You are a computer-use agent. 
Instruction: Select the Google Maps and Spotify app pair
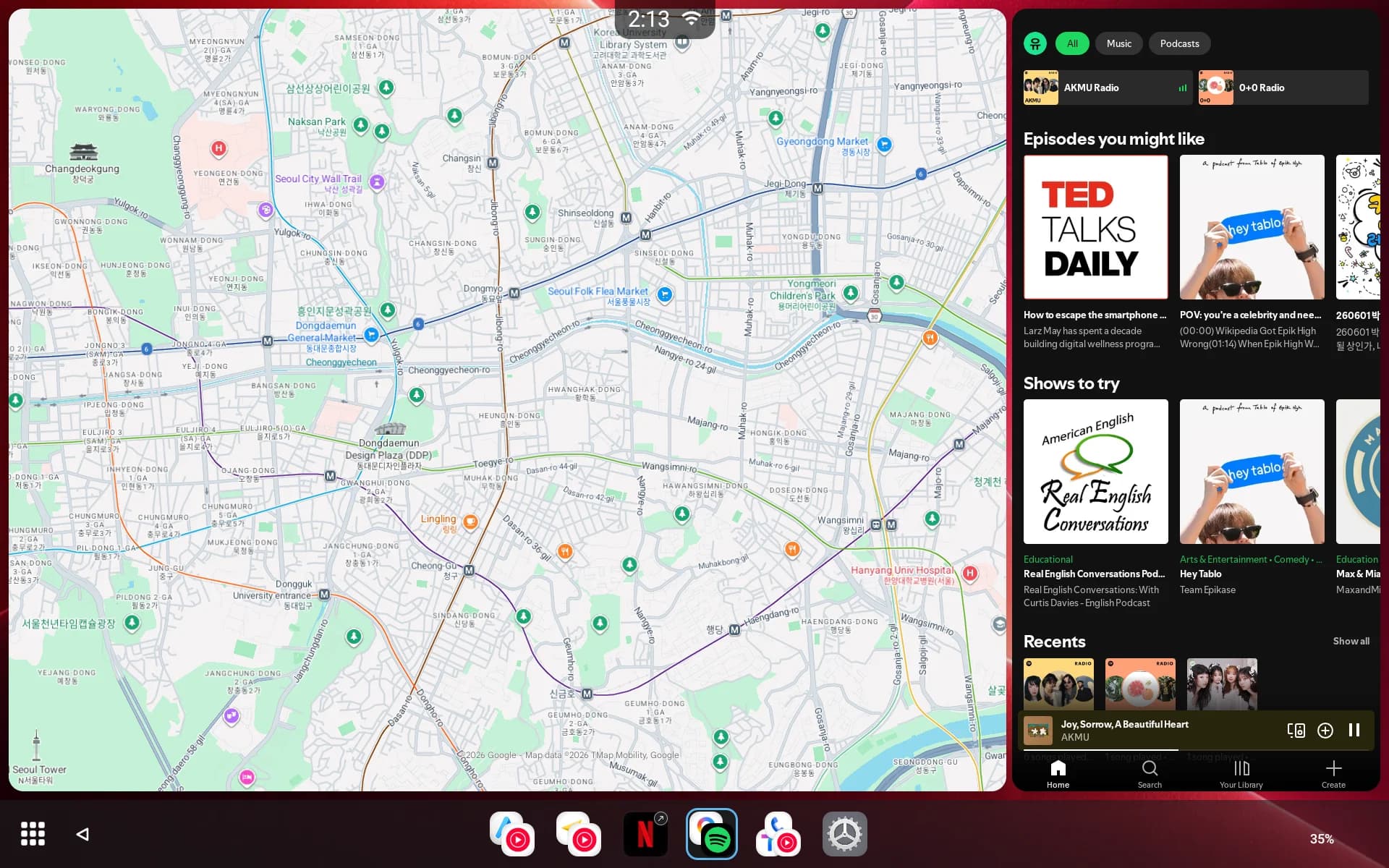click(712, 834)
